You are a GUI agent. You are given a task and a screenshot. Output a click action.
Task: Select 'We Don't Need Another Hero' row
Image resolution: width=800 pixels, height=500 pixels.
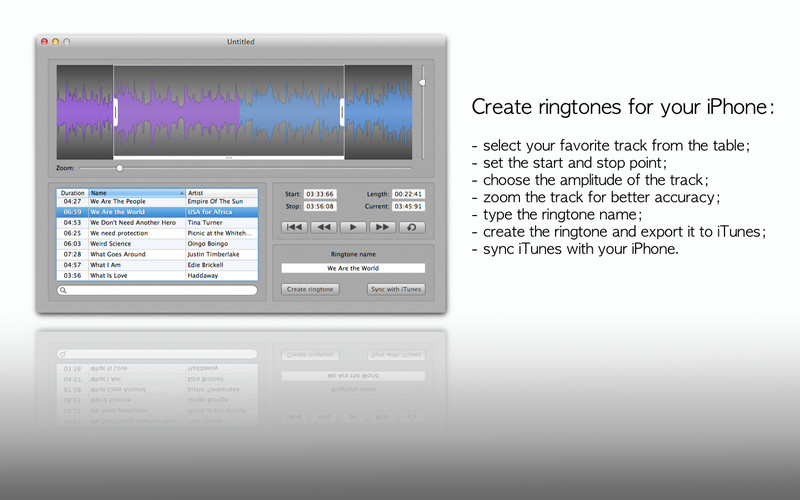point(157,222)
